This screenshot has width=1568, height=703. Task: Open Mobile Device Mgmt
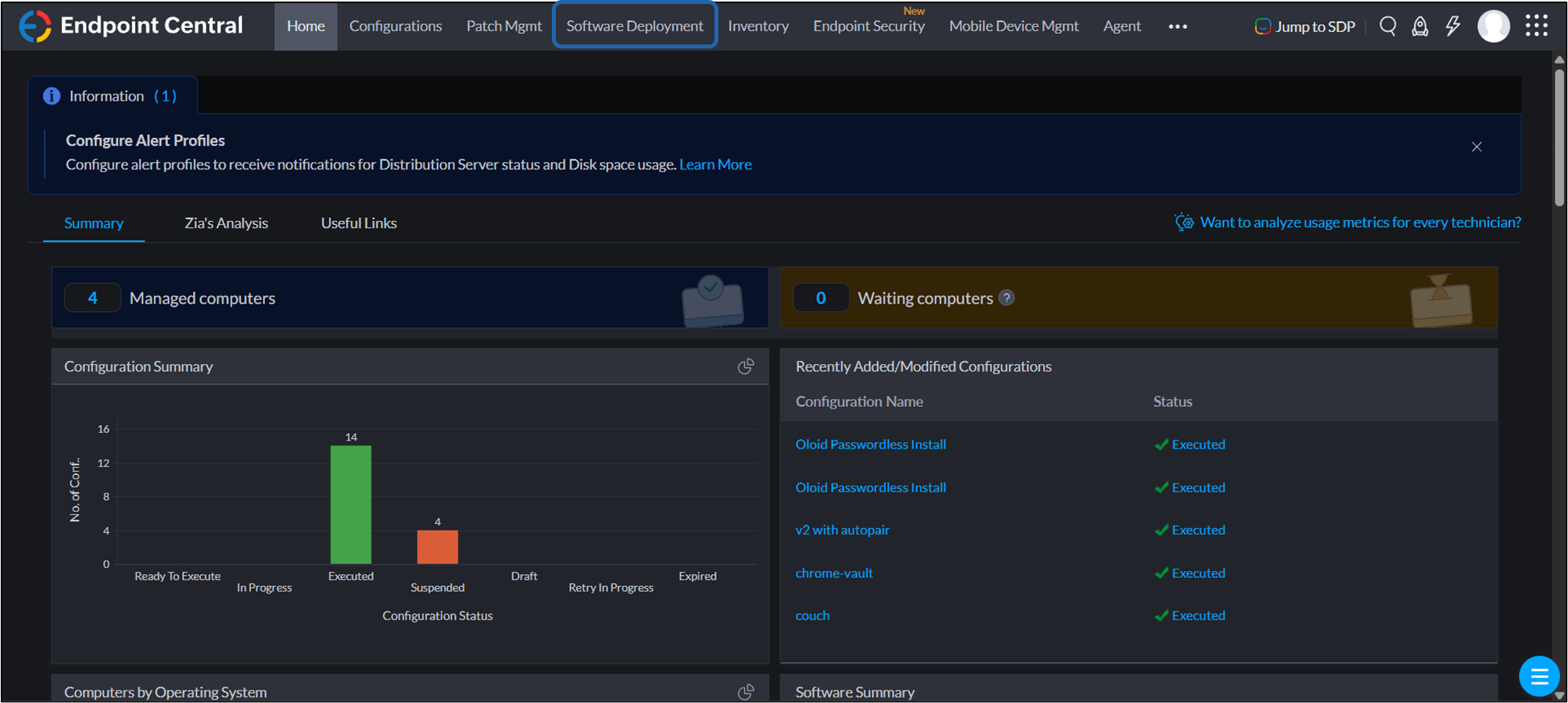(x=1014, y=27)
